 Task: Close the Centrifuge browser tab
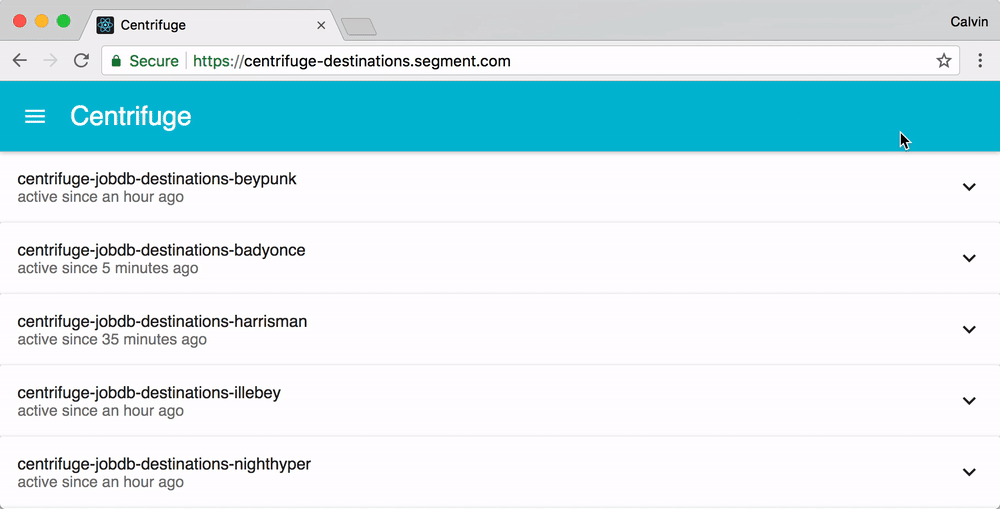321,25
